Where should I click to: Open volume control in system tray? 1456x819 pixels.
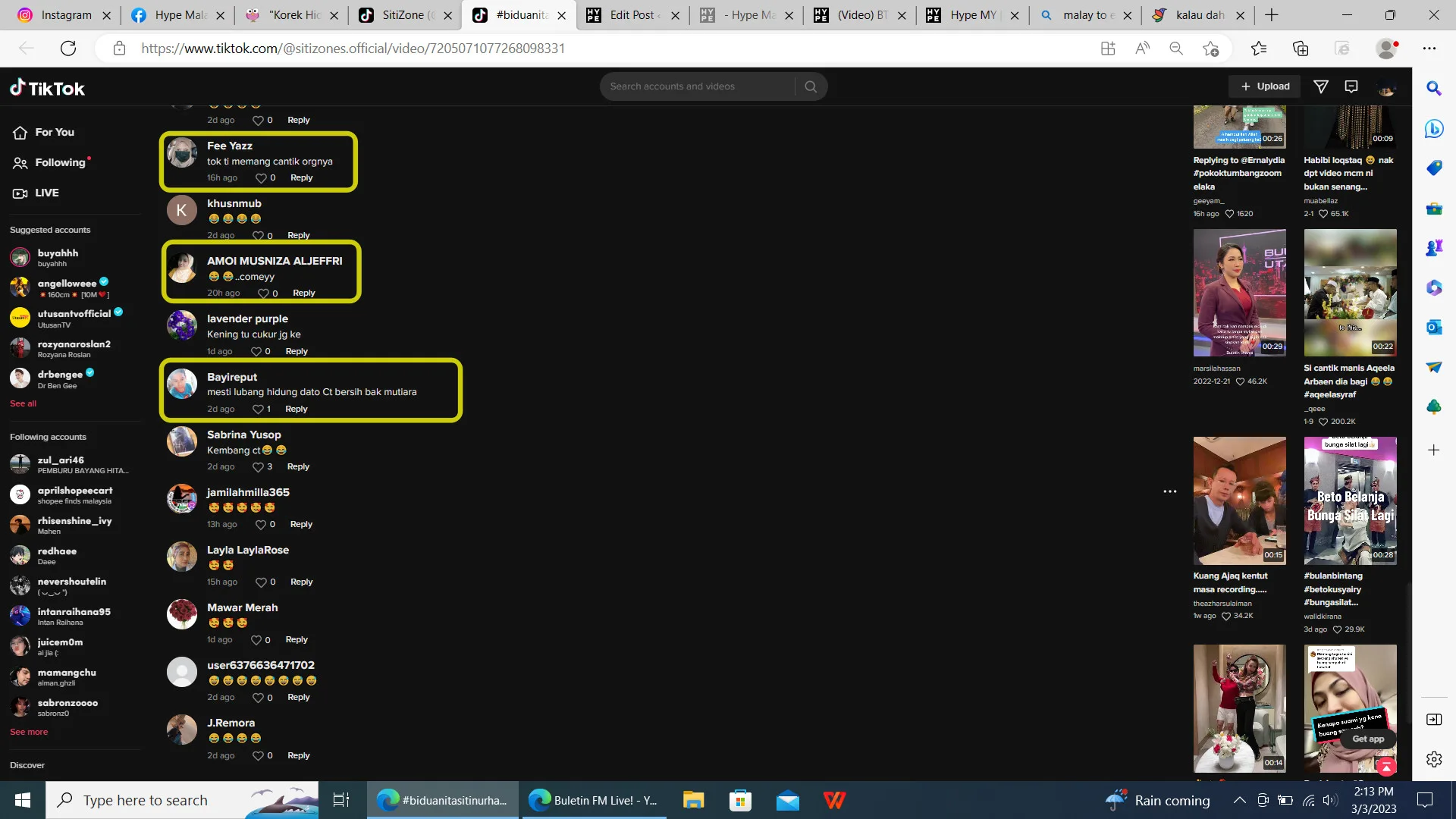1330,800
